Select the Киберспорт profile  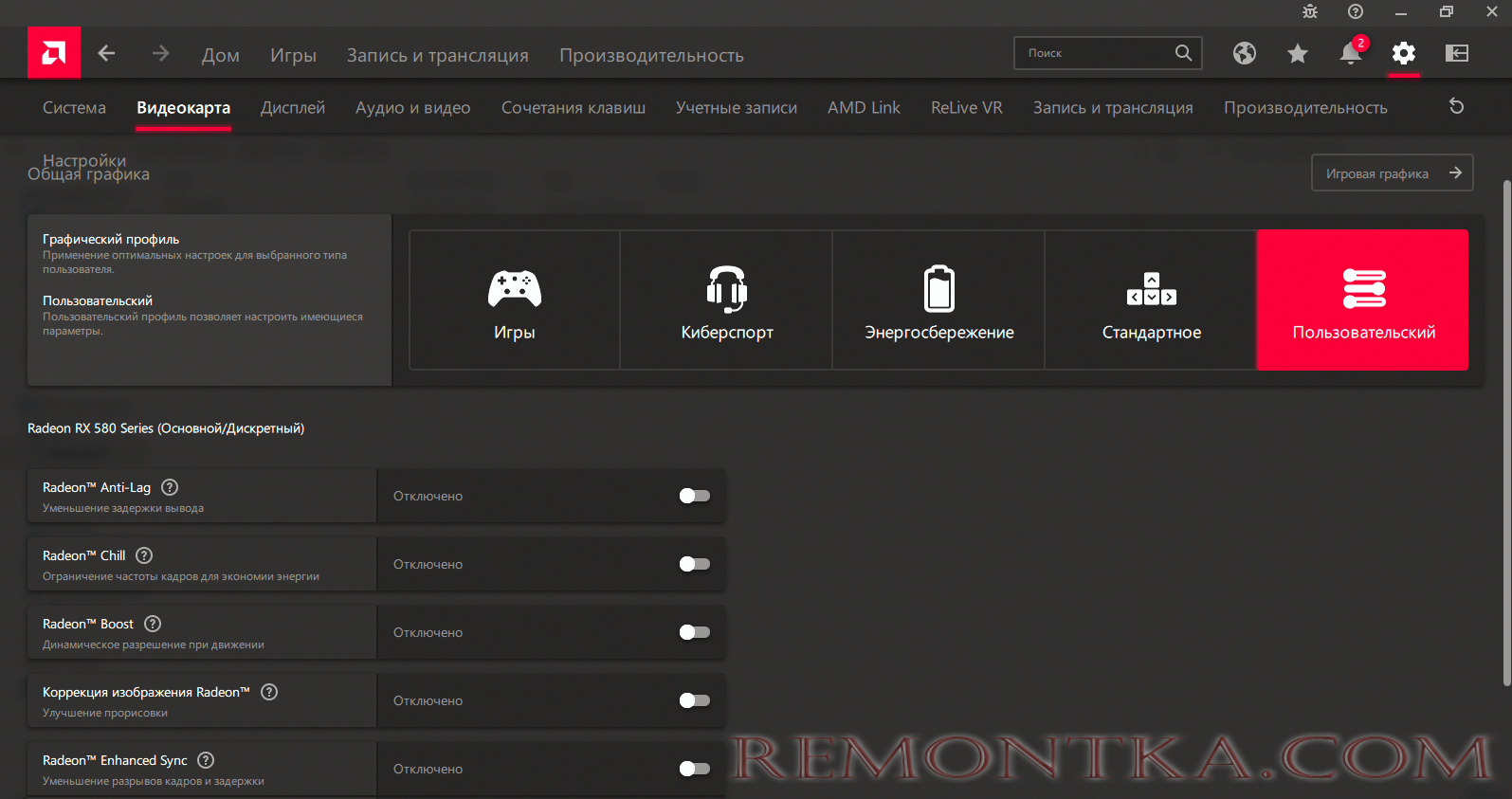(727, 300)
